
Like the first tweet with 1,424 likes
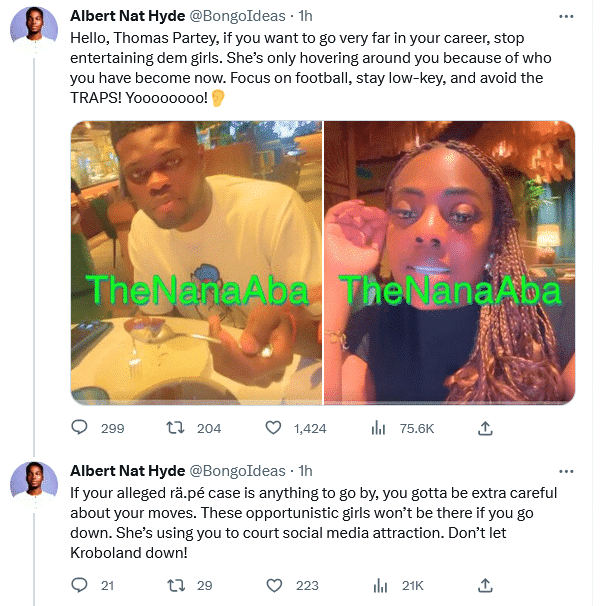pyautogui.click(x=275, y=428)
